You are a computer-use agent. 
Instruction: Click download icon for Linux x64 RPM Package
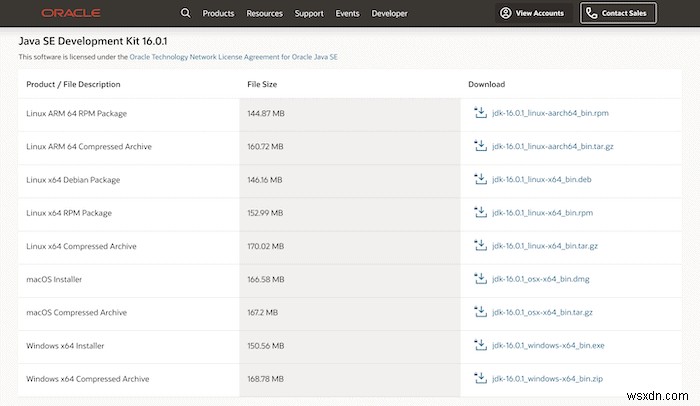pos(480,212)
